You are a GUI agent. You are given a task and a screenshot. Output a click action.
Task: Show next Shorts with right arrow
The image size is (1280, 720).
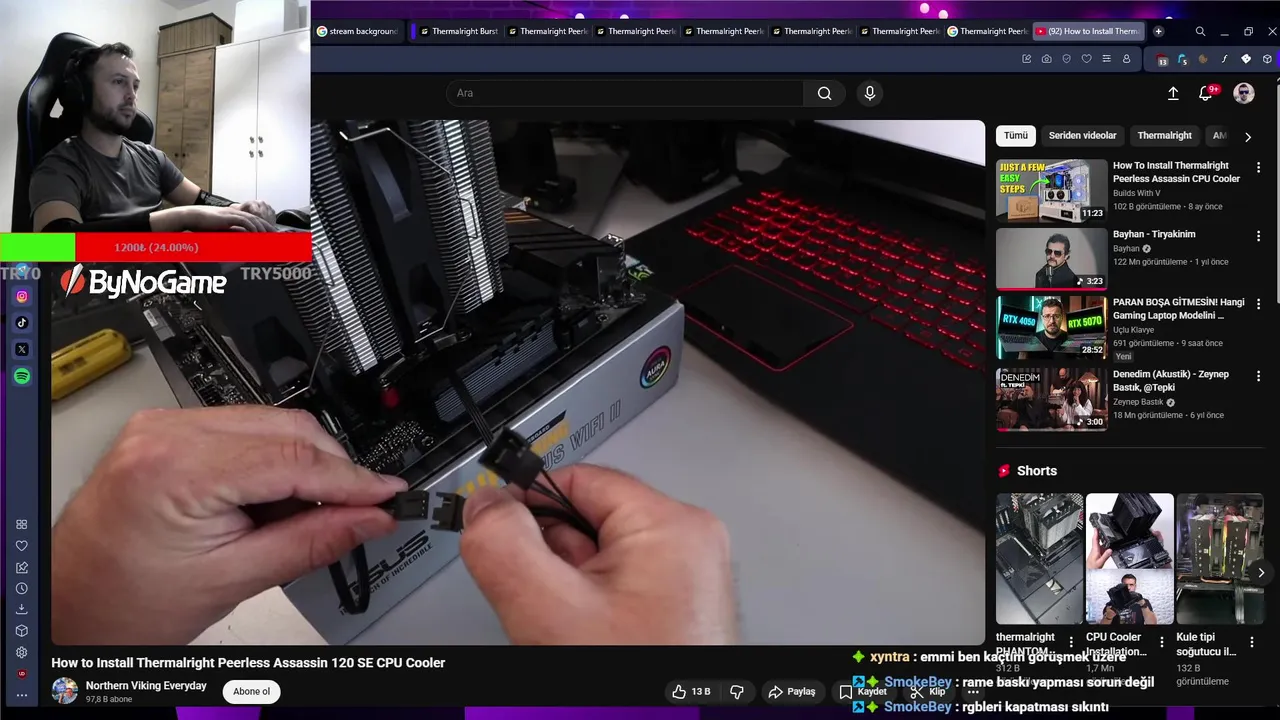coord(1261,573)
